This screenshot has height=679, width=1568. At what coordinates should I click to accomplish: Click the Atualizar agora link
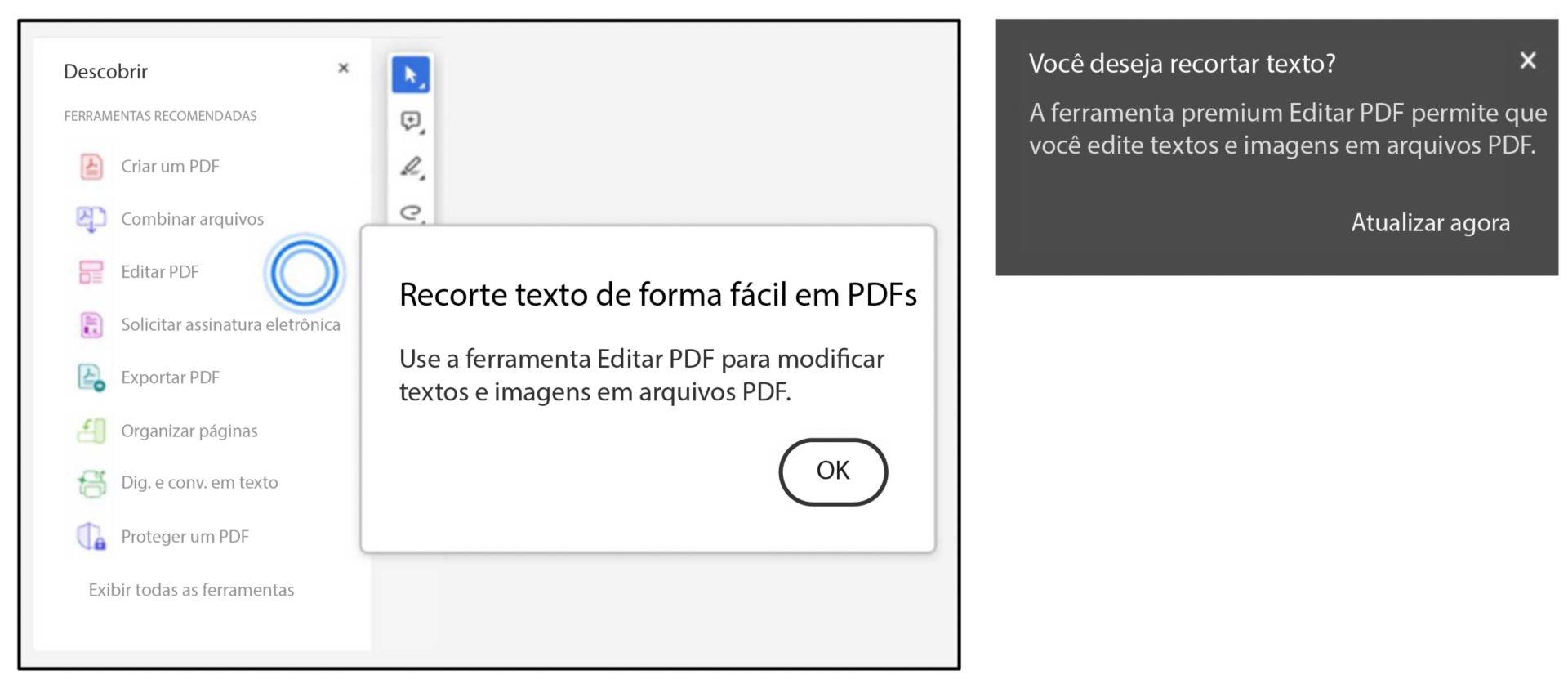pos(1431,223)
